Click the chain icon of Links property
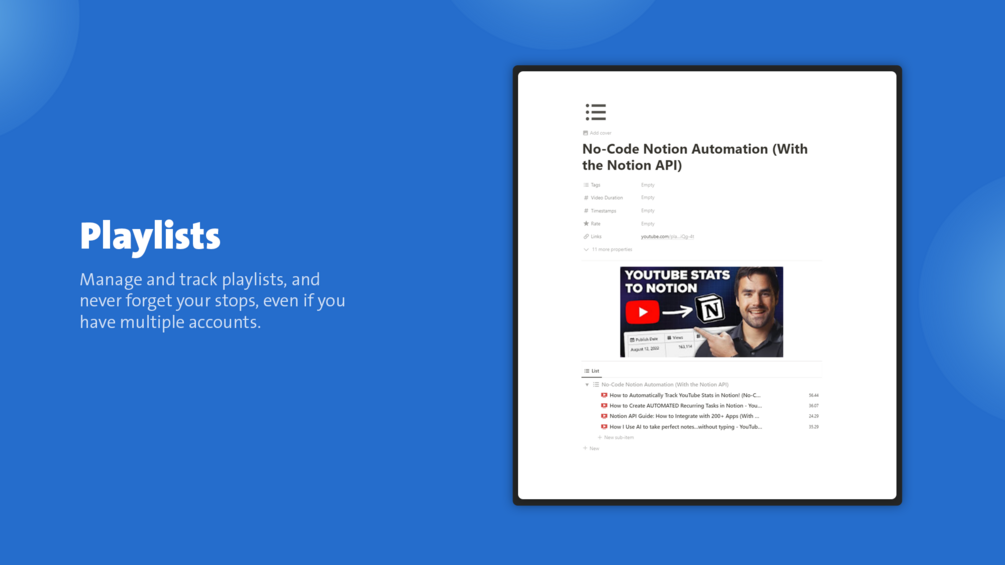The height and width of the screenshot is (565, 1005). coord(586,236)
